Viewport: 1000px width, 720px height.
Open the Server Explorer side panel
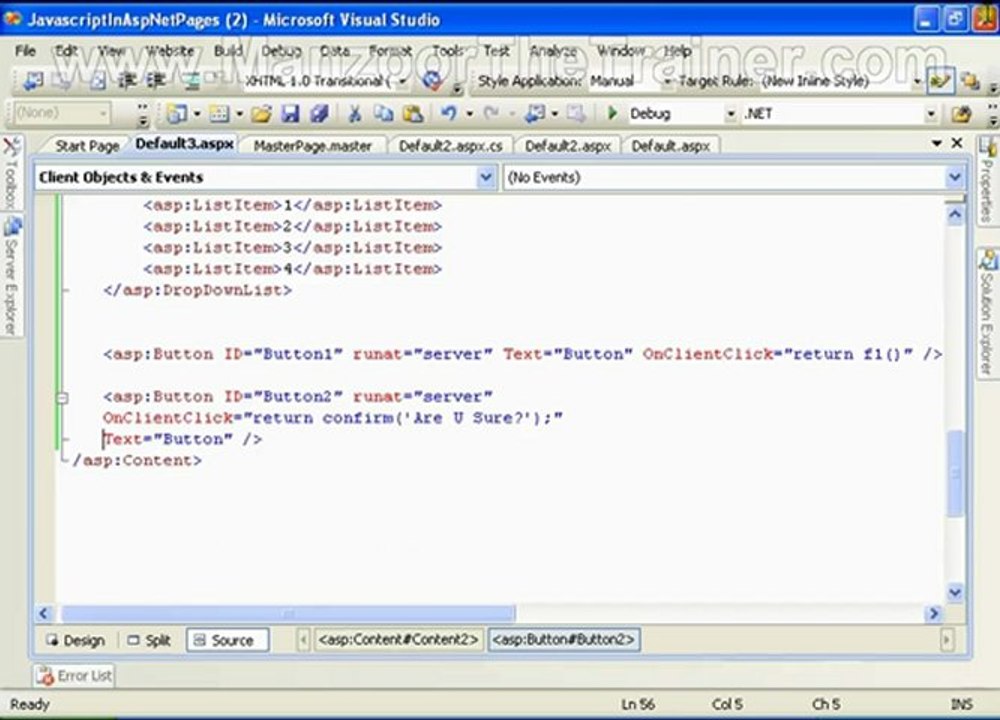click(x=11, y=276)
